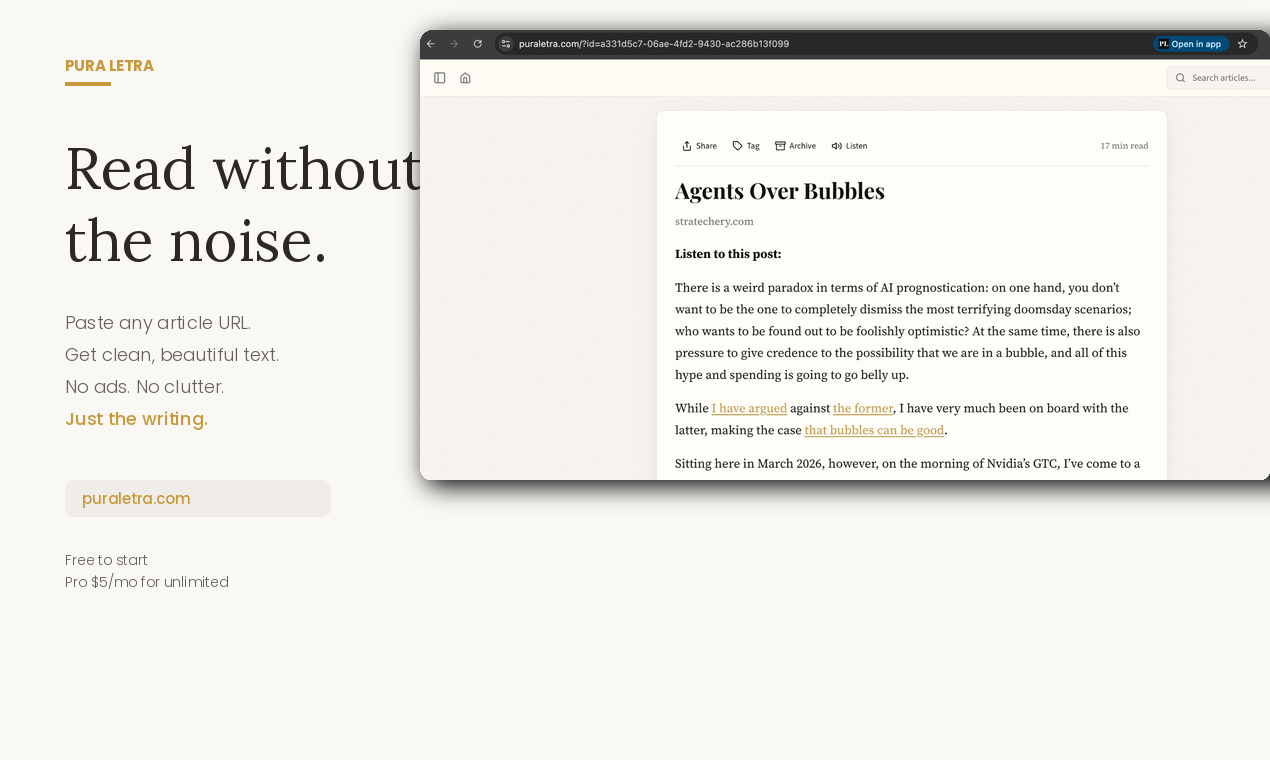Open 'the former' hyperlink
Viewport: 1270px width, 760px height.
pos(862,408)
